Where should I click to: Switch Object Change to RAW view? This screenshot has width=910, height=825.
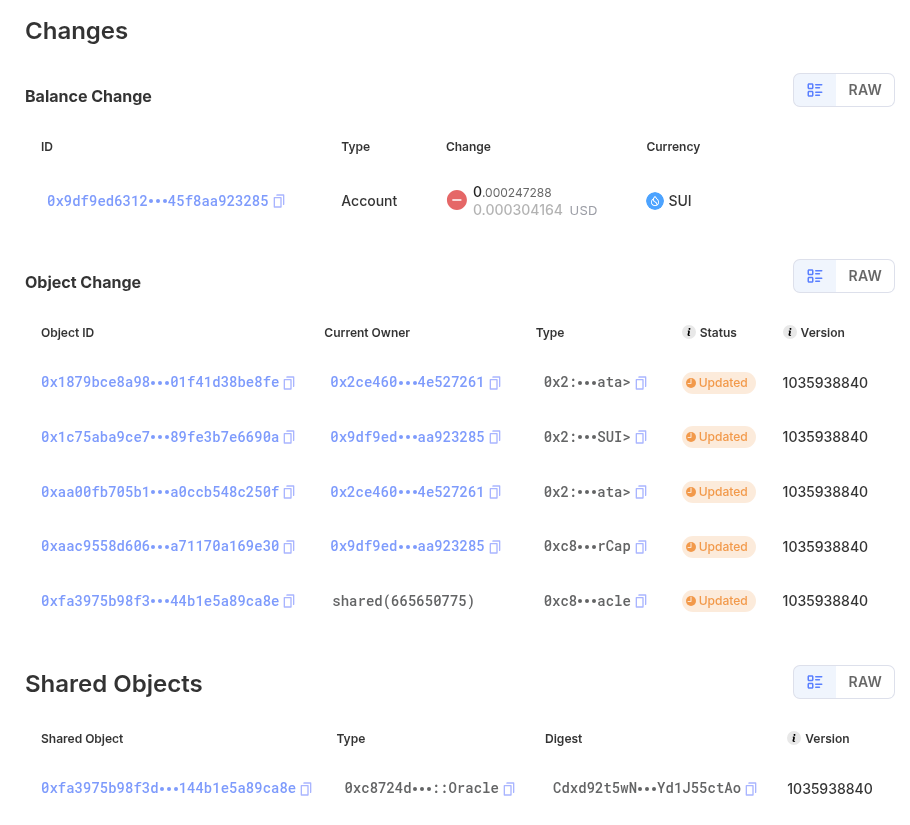865,276
